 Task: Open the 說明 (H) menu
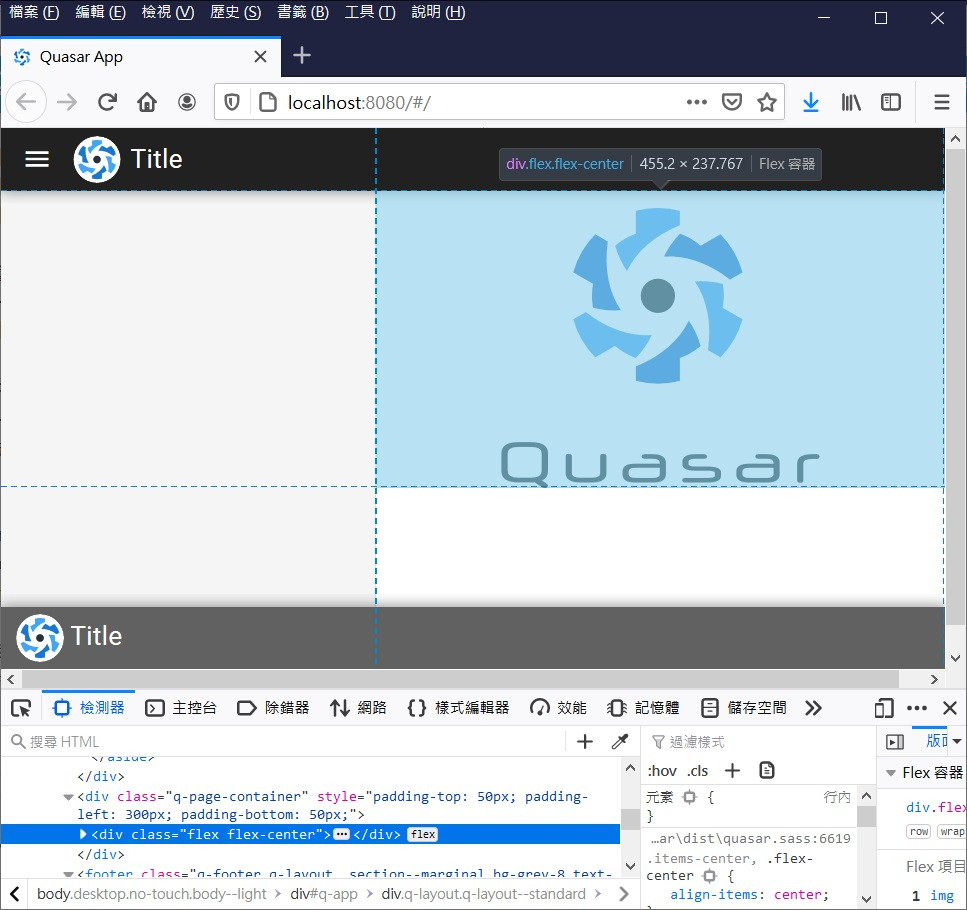[x=438, y=12]
